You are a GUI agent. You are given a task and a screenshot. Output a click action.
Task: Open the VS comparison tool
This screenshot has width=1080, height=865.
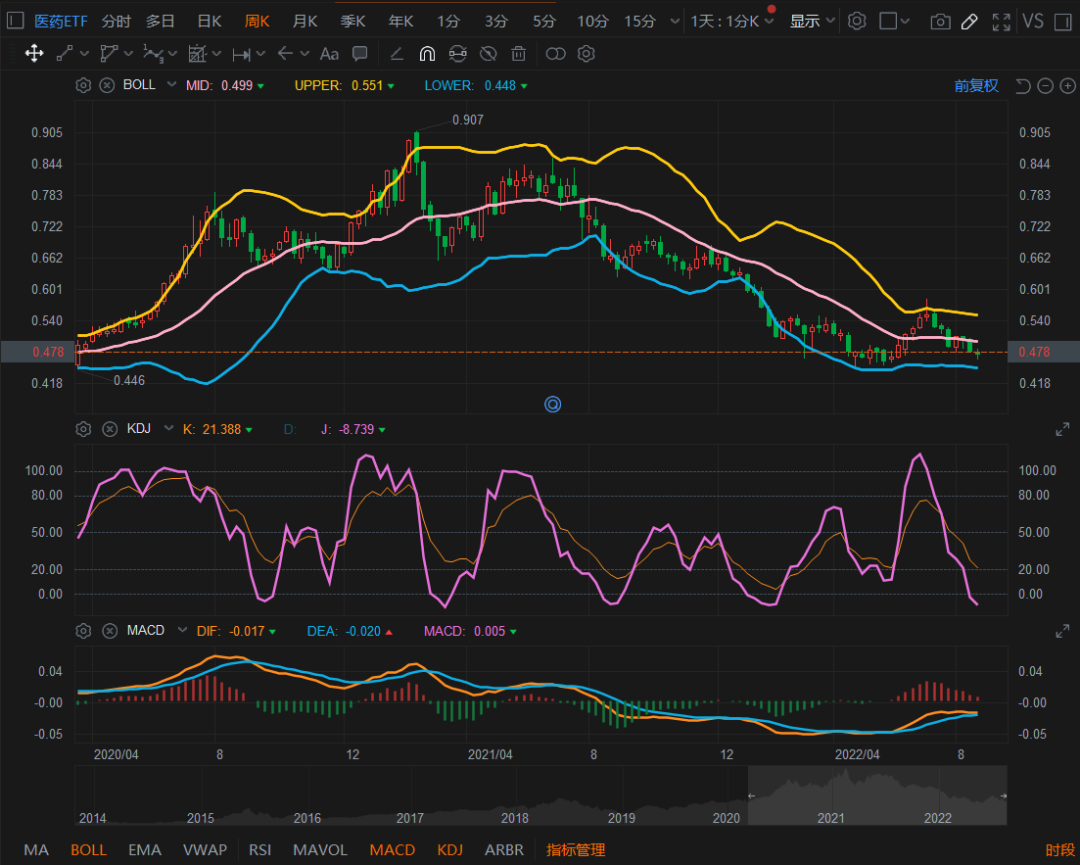click(1032, 21)
